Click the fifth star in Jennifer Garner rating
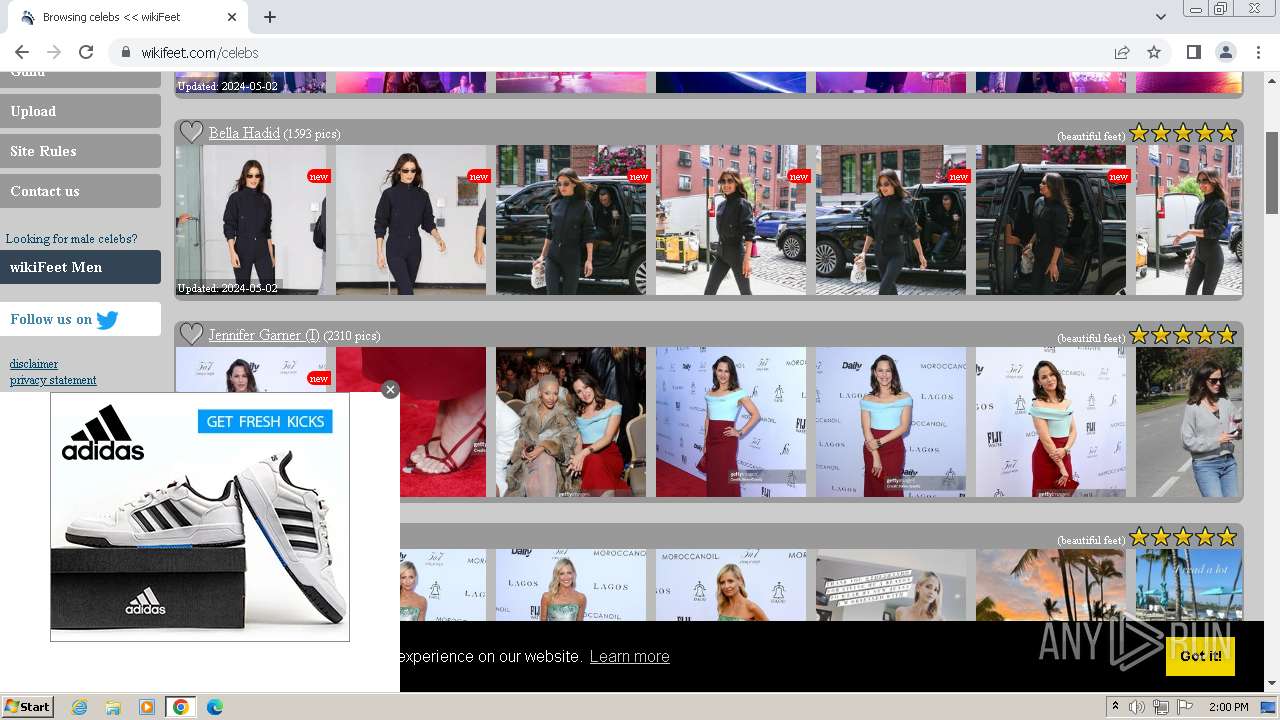 pyautogui.click(x=1227, y=335)
